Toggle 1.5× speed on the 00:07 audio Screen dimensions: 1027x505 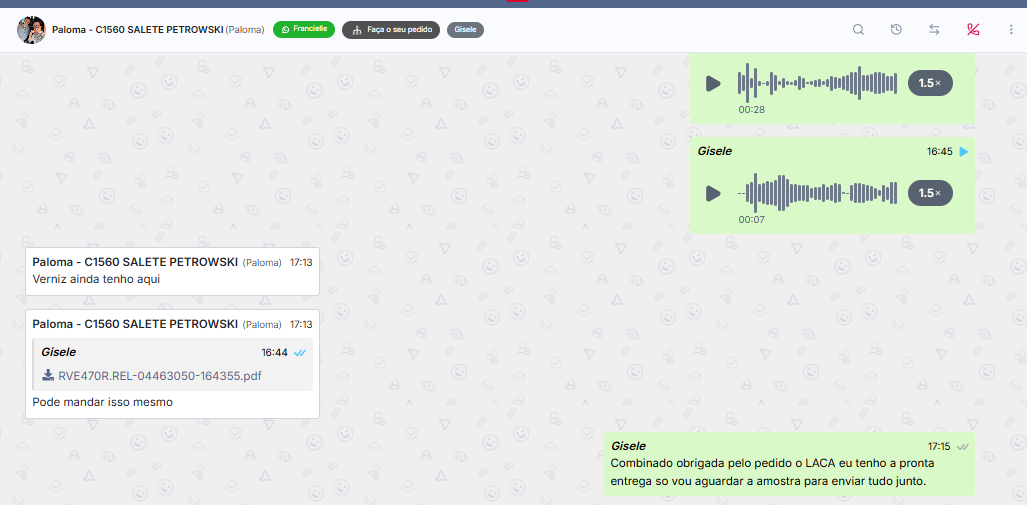(930, 193)
